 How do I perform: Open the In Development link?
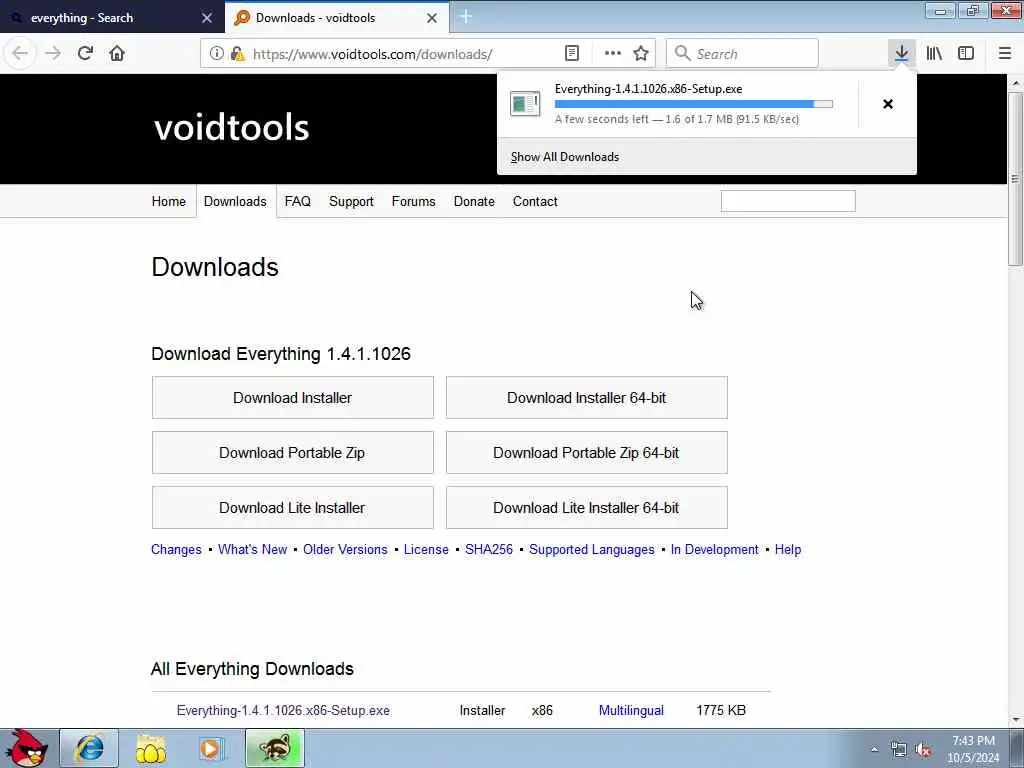click(714, 550)
